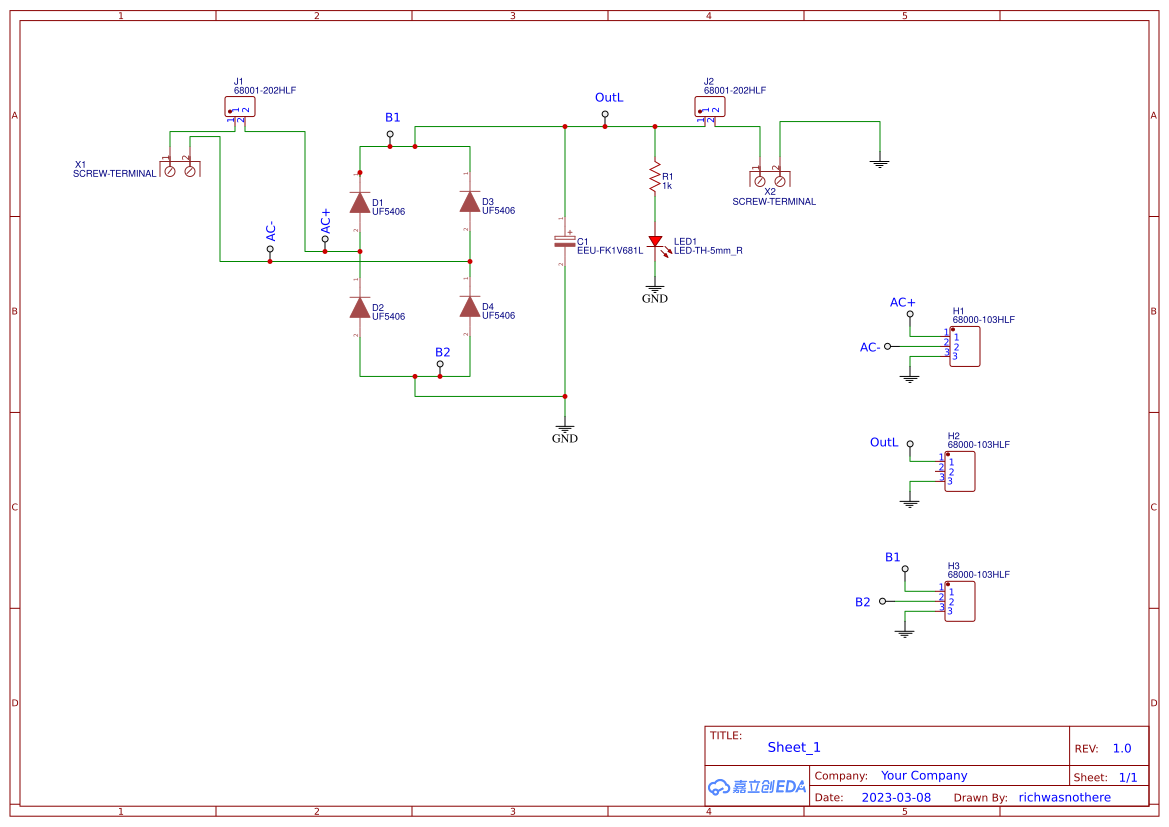1169x827 pixels.
Task: Click the J2 68001-202HLF connector symbol
Action: click(x=708, y=105)
